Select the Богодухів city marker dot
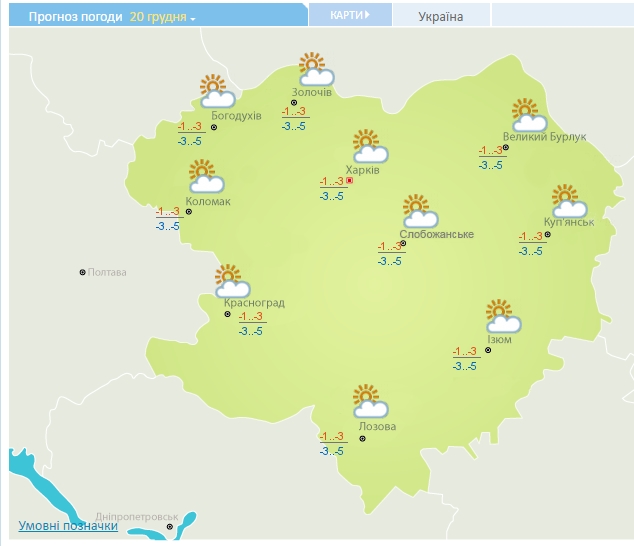This screenshot has height=546, width=634. (214, 127)
